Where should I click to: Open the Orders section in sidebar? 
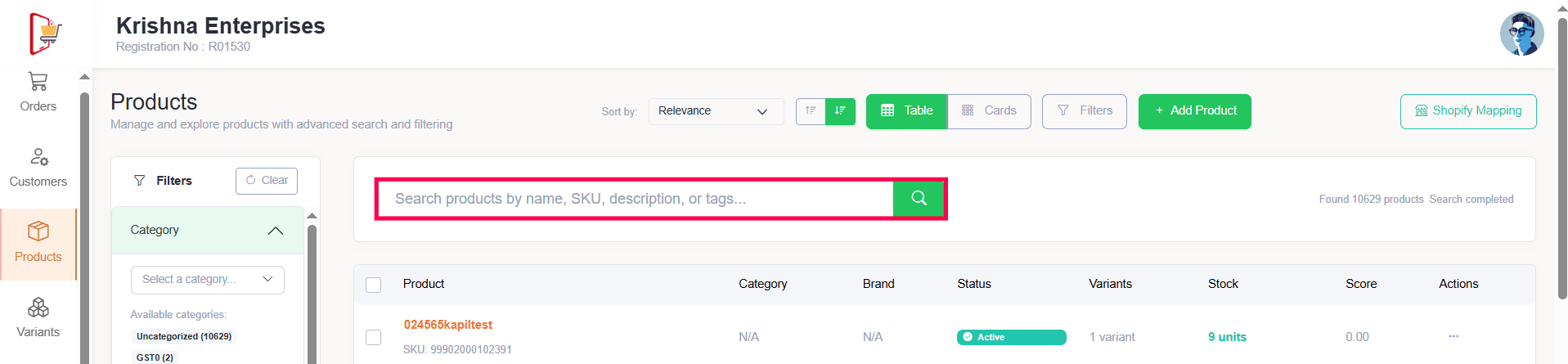coord(38,92)
